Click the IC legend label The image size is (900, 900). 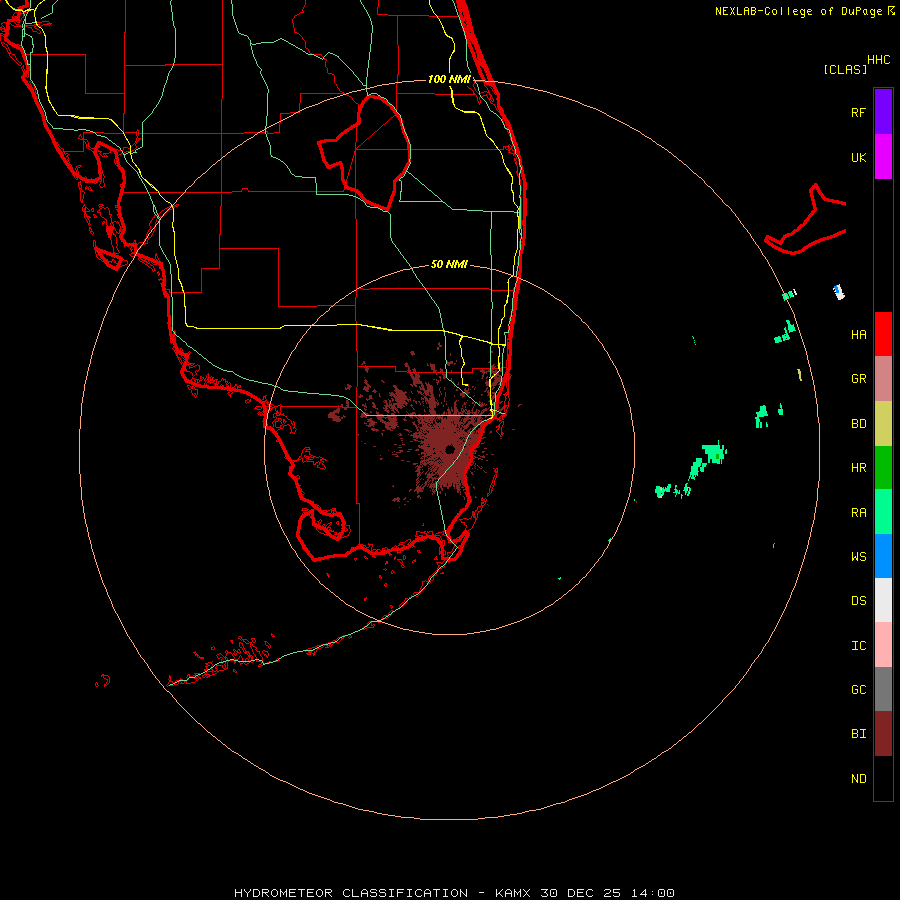pos(858,645)
